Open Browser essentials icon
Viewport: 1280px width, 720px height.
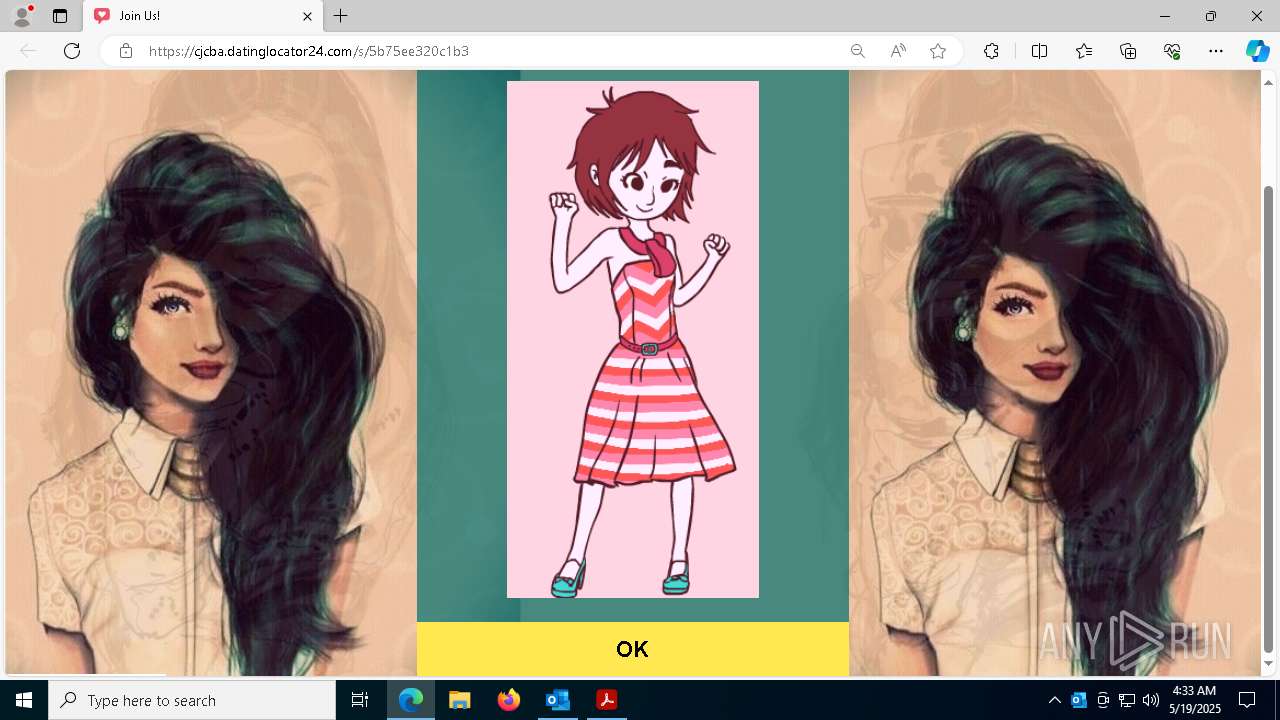(1172, 51)
